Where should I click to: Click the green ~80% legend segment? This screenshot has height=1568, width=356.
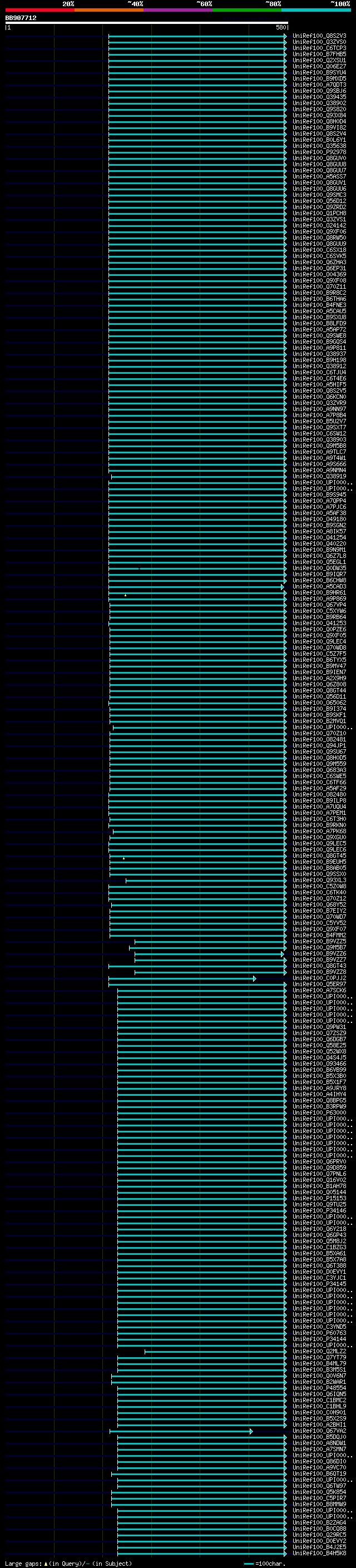[x=247, y=10]
